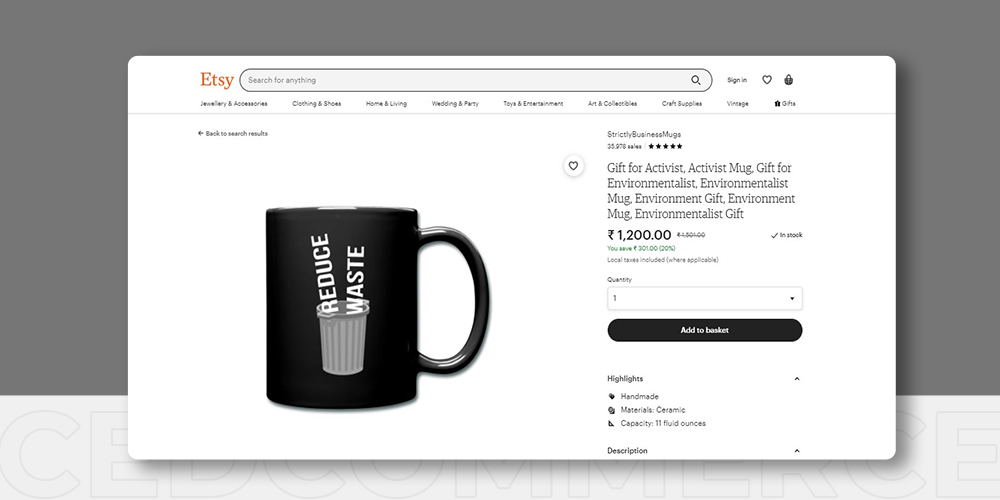Viewport: 1000px width, 500px height.
Task: Click the five-star shop rating
Action: pyautogui.click(x=665, y=146)
